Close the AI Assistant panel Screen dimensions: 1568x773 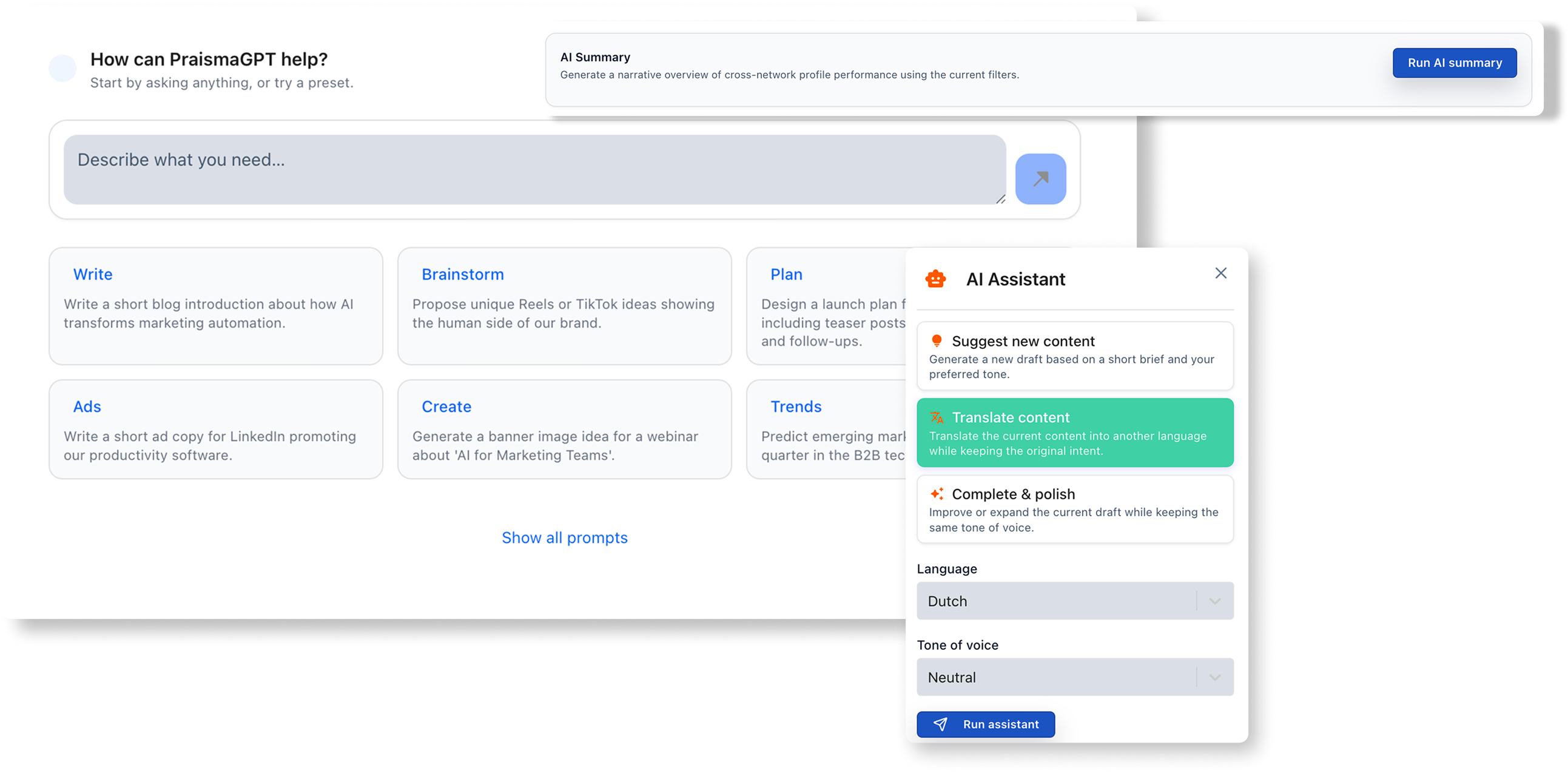tap(1221, 273)
